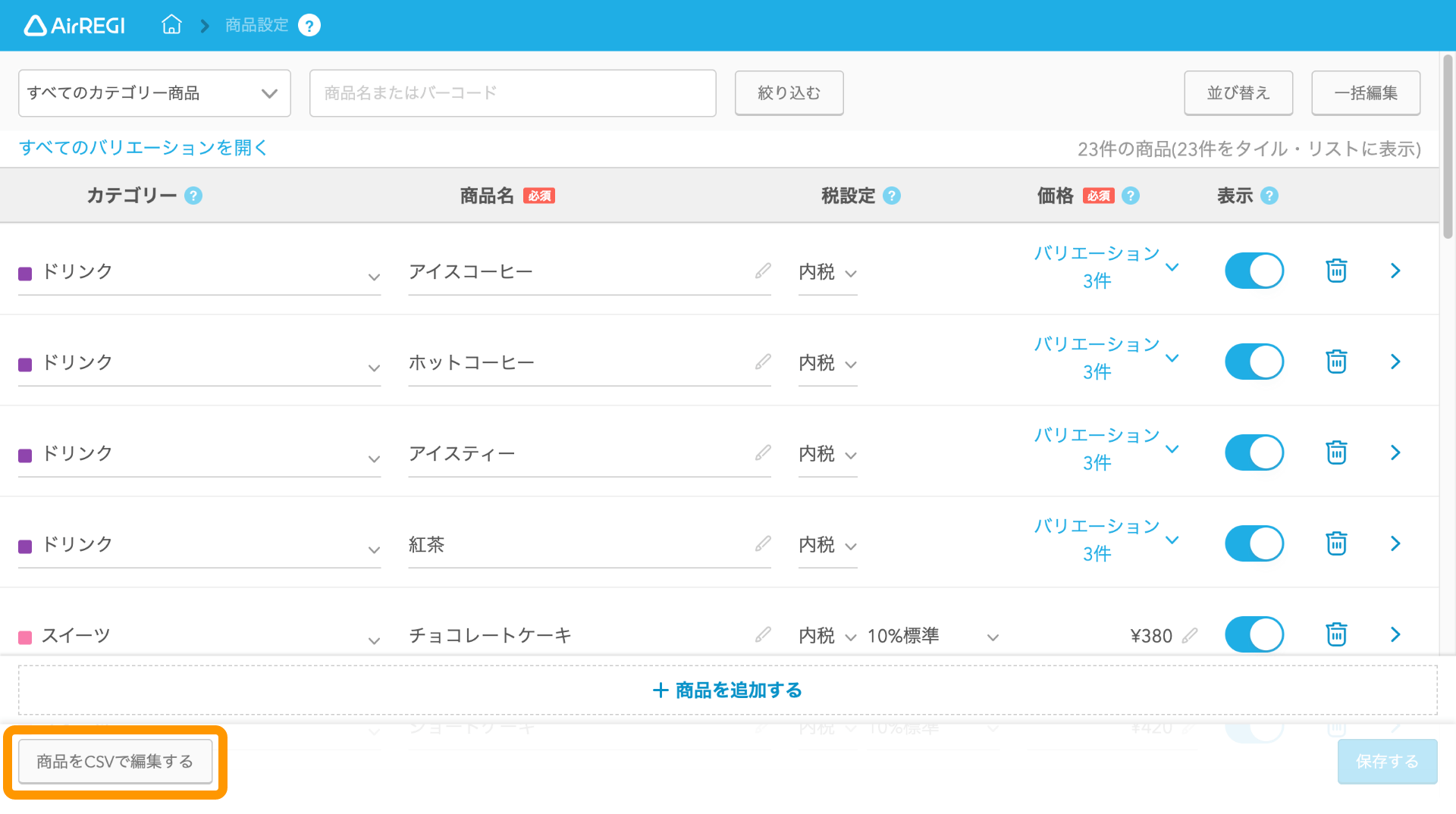Click the 商品名またはバーコード search field
Image resolution: width=1456 pixels, height=814 pixels.
coord(513,92)
